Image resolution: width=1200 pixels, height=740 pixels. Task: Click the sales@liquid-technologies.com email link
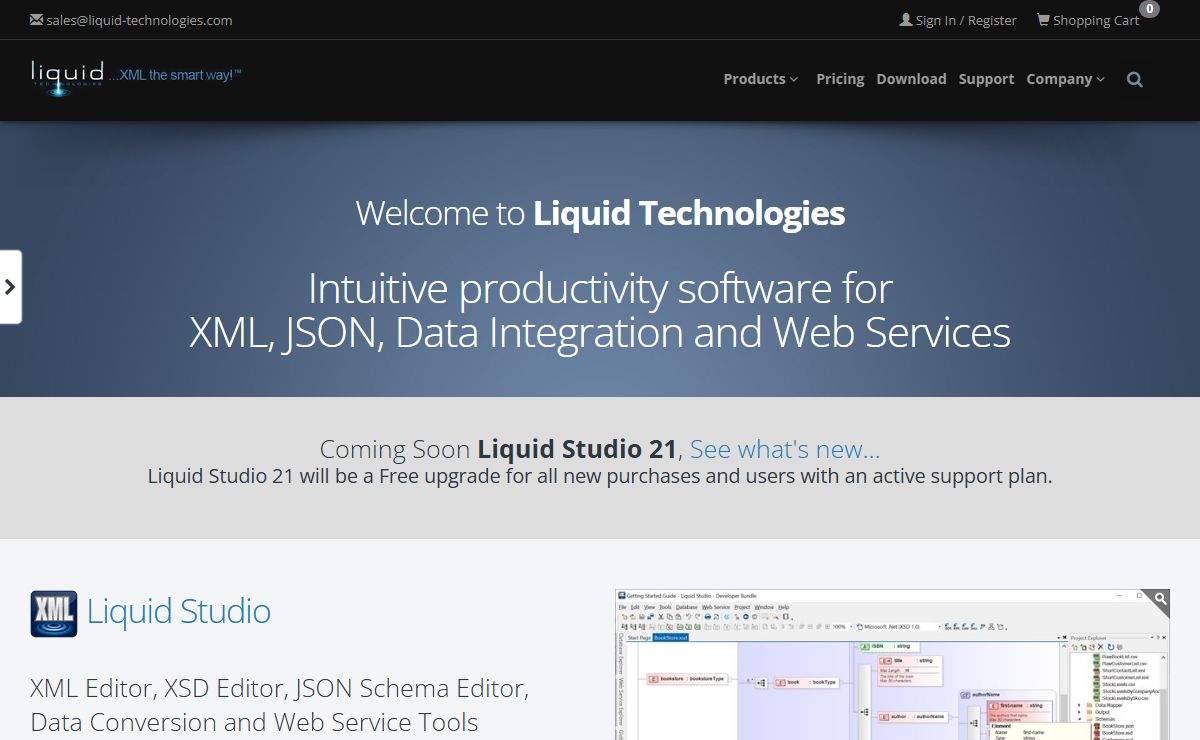131,20
